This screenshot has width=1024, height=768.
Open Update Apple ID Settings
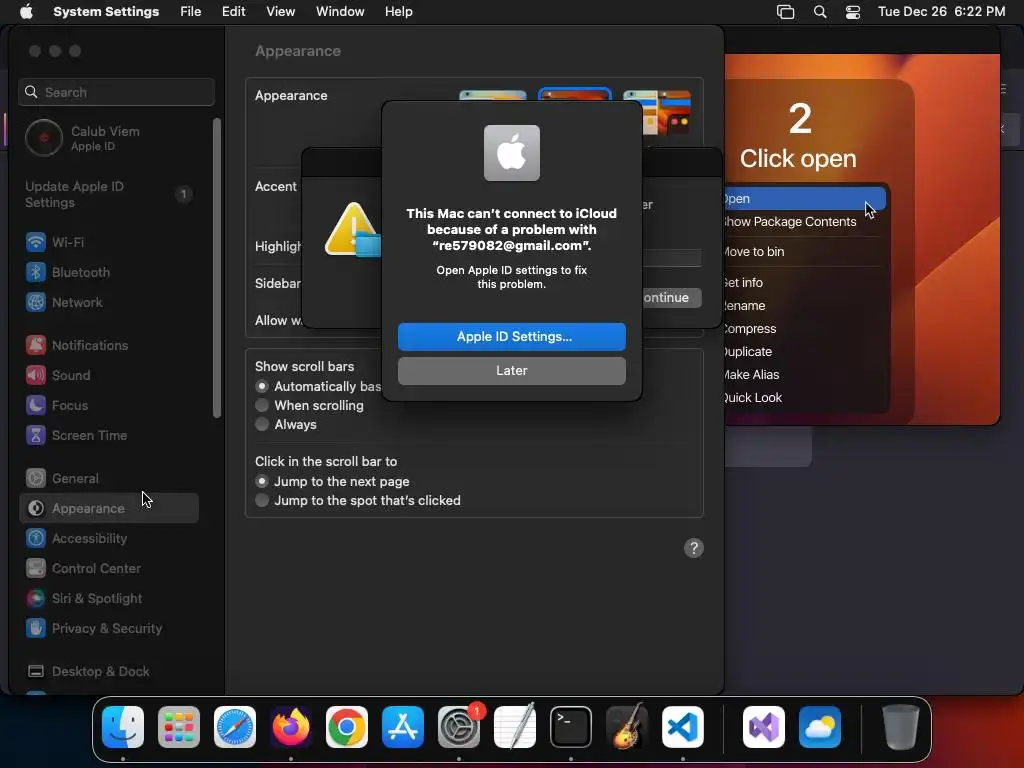pyautogui.click(x=108, y=195)
